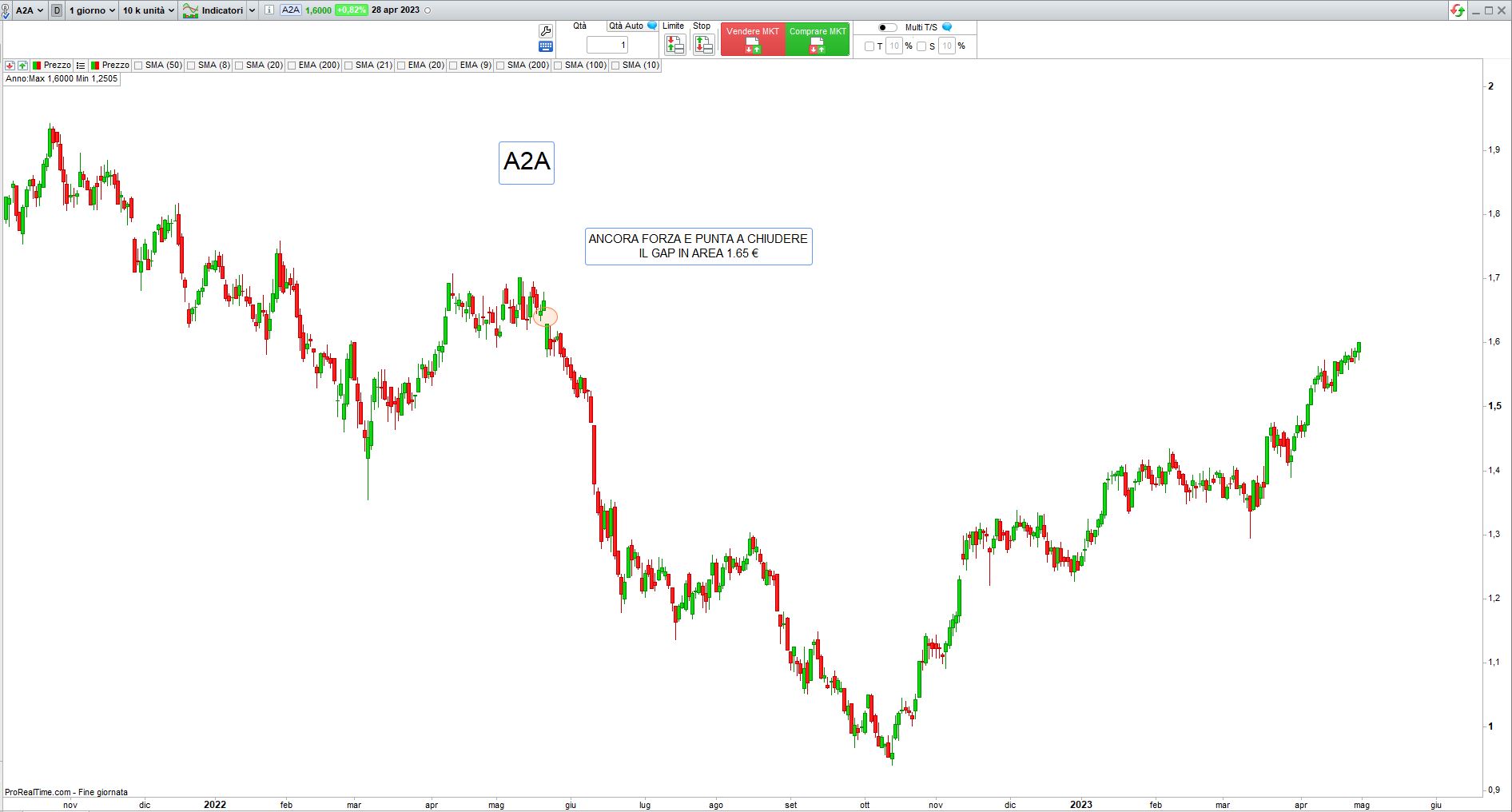
Task: Open the Indicatori panel
Action: tap(222, 10)
